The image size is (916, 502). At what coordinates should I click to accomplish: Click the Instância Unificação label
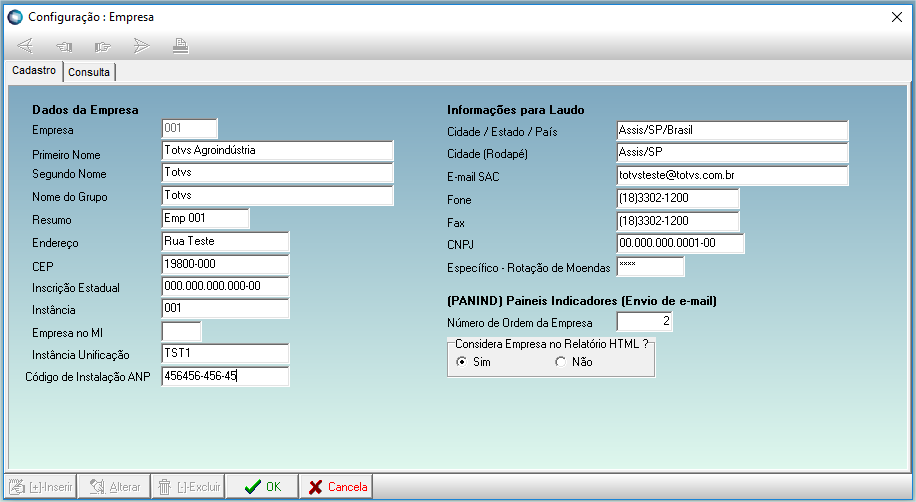tap(81, 355)
